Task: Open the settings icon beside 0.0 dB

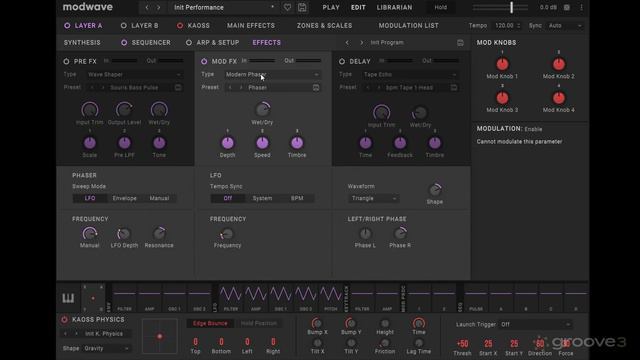Action: [x=567, y=7]
